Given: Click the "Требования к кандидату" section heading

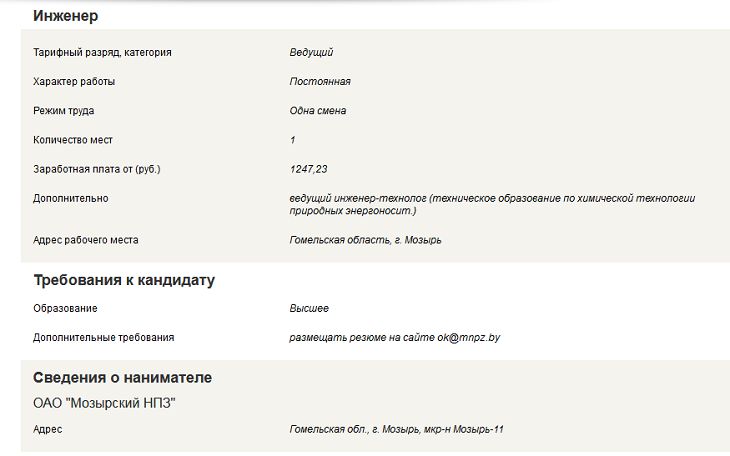Looking at the screenshot, I should coord(124,280).
